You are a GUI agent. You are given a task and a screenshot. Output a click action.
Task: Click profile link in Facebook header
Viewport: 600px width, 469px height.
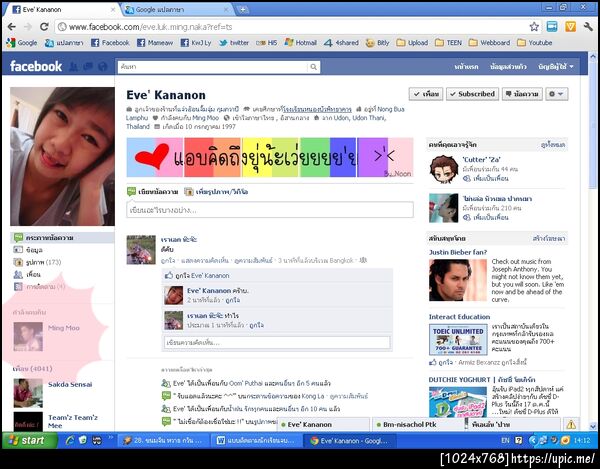508,67
